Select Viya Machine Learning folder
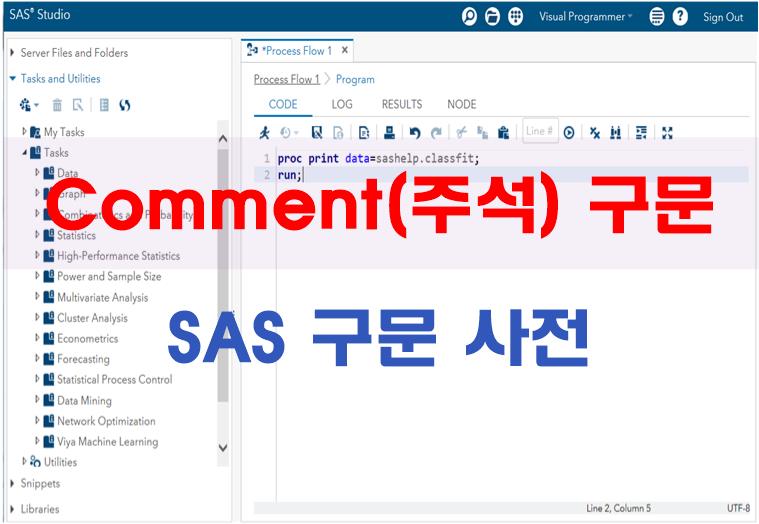The height and width of the screenshot is (524, 759). (107, 441)
